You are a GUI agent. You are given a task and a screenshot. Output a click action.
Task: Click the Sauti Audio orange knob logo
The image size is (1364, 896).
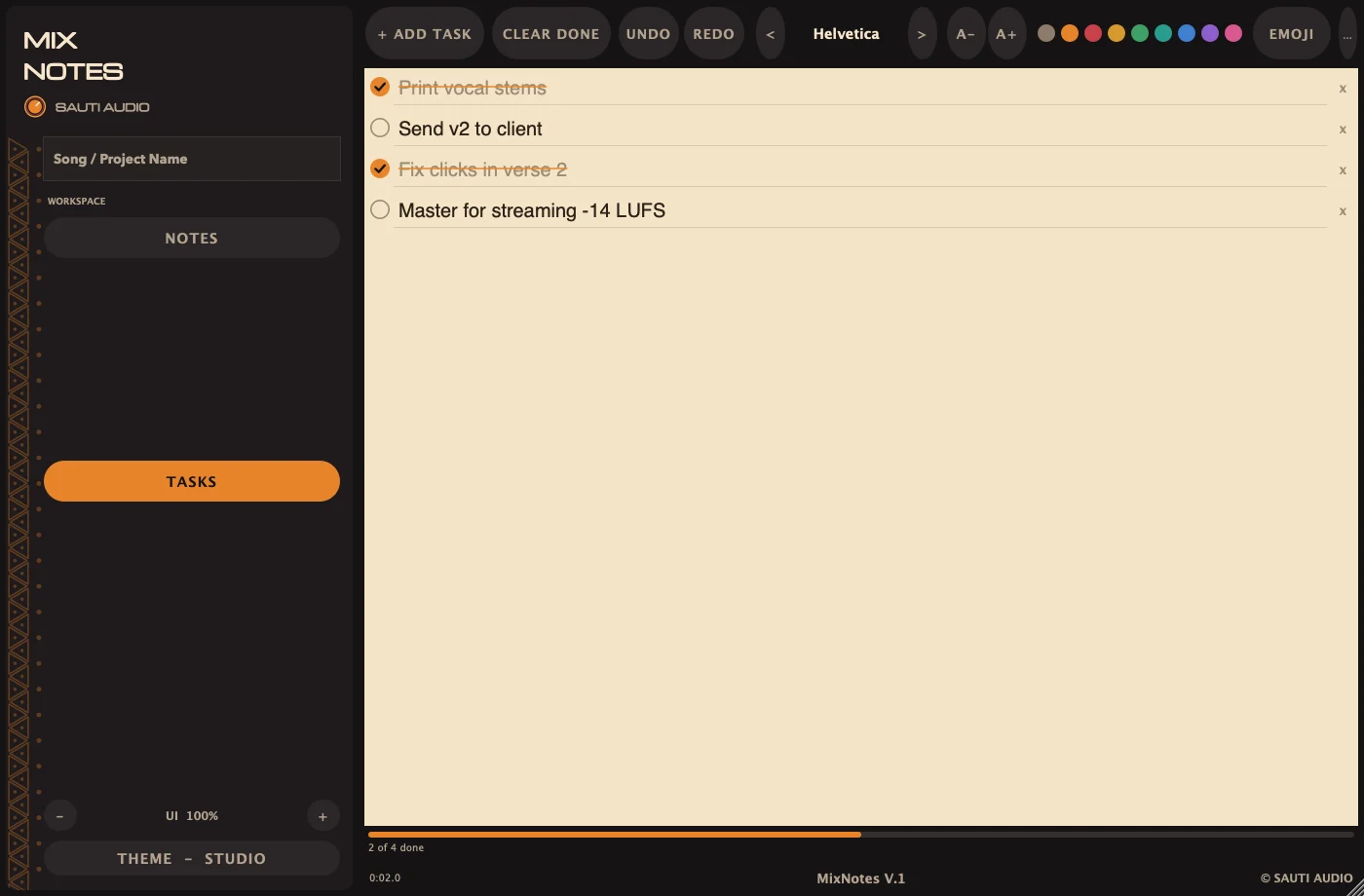click(x=35, y=107)
